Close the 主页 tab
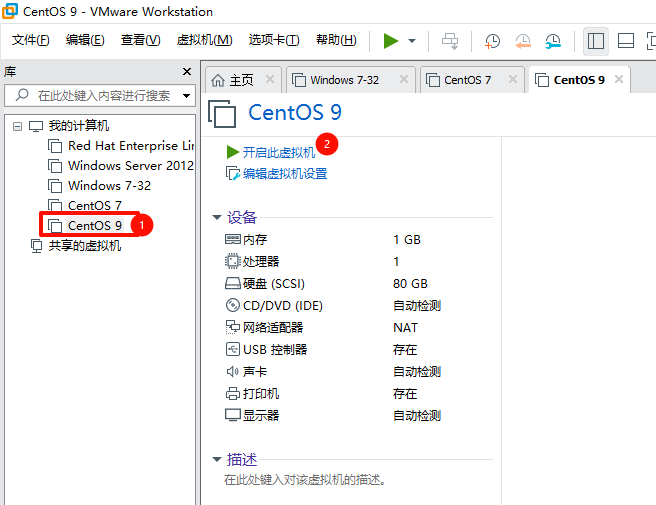656x505 pixels. 270,79
